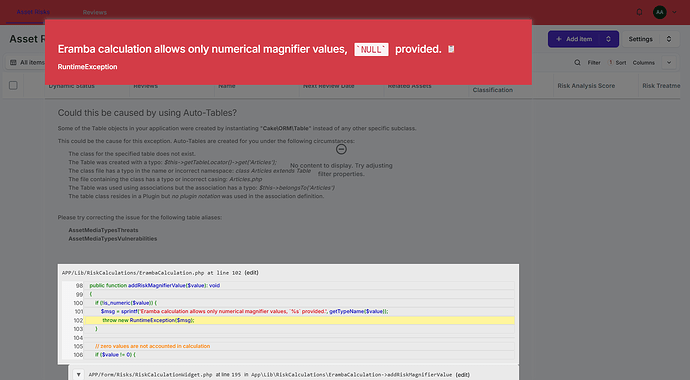Open the AA user avatar menu
Viewport: 690px width, 380px height.
pyautogui.click(x=659, y=12)
